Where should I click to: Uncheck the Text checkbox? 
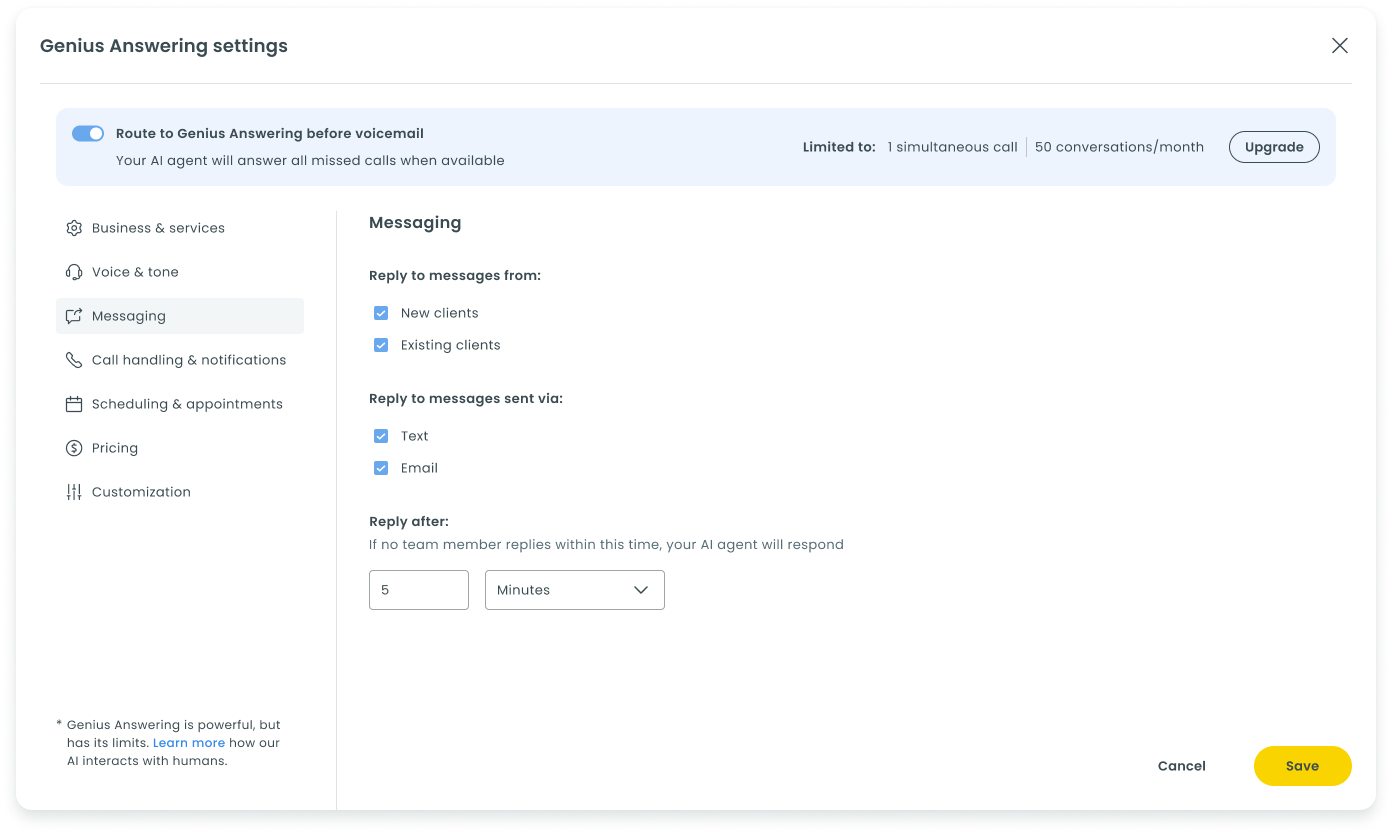(381, 436)
